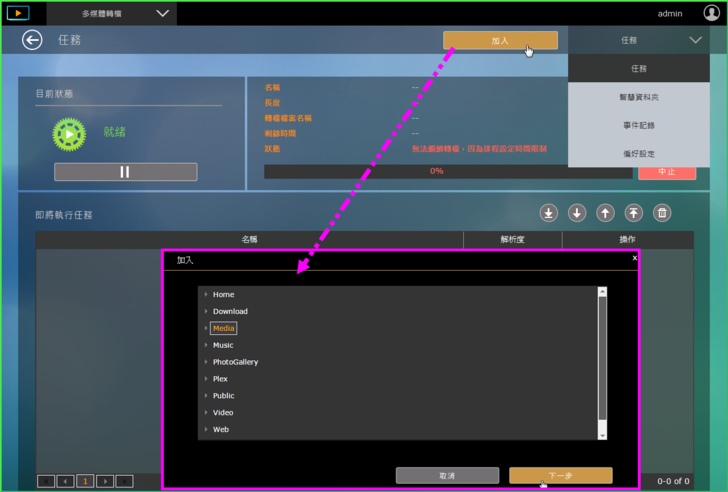Delete selected task with trash icon
This screenshot has height=492, width=728.
tap(662, 213)
